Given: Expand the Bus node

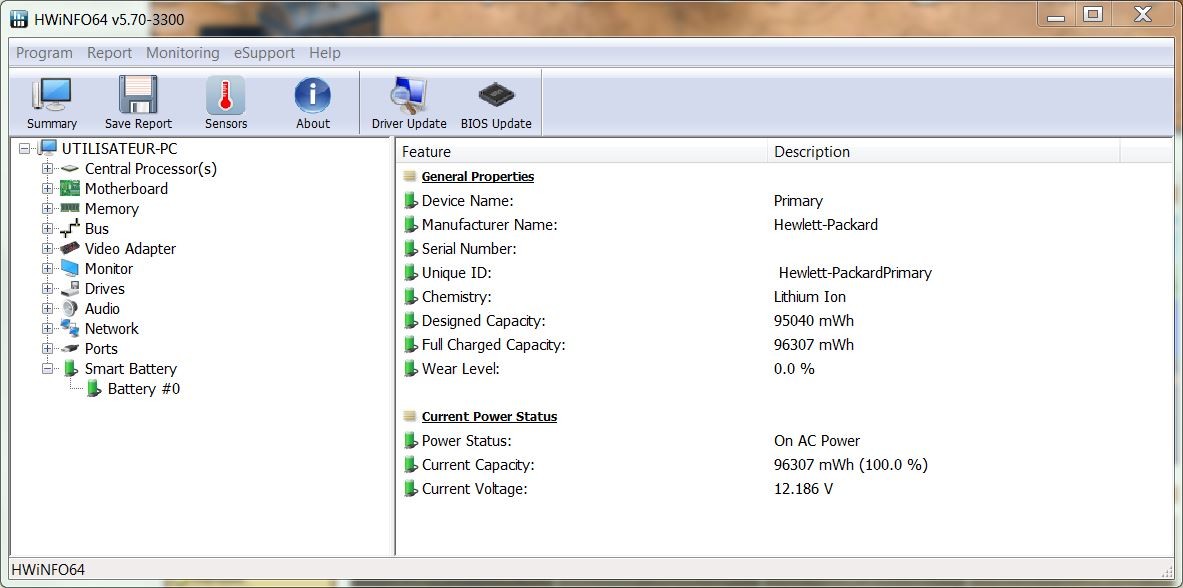Looking at the screenshot, I should (48, 228).
